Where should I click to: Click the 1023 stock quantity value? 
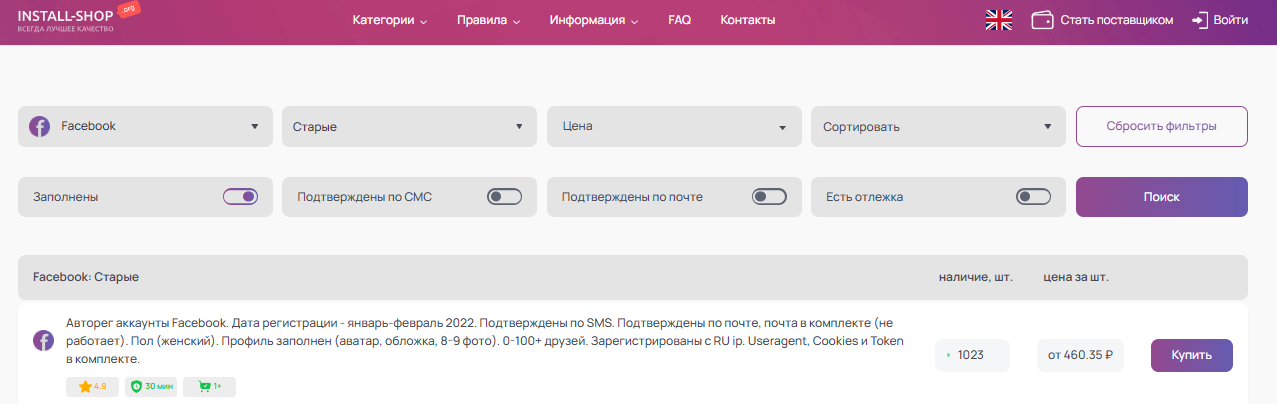pos(972,355)
